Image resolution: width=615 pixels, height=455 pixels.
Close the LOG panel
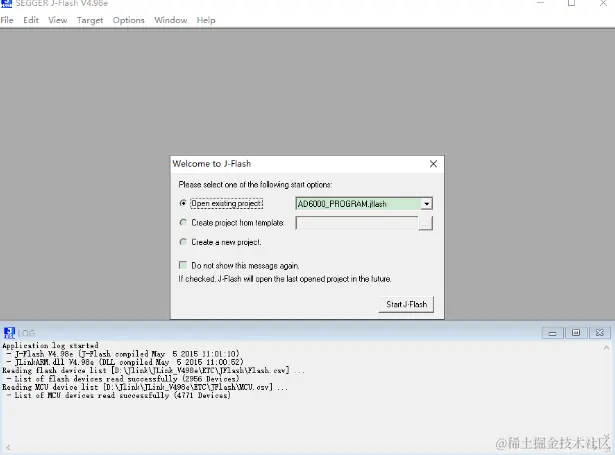(x=600, y=333)
